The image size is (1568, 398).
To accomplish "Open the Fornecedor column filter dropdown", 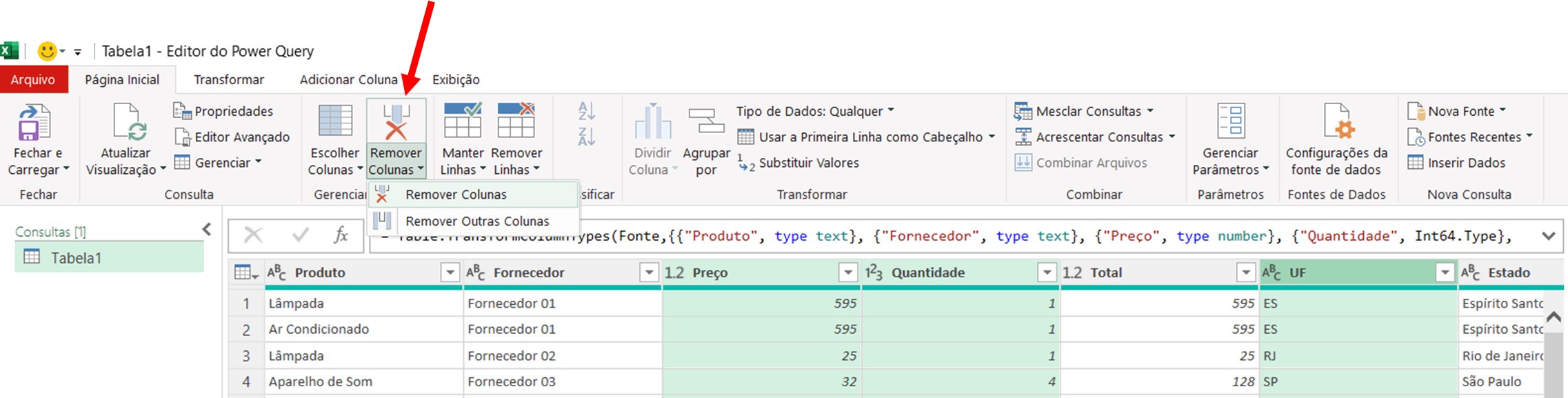I will (649, 272).
